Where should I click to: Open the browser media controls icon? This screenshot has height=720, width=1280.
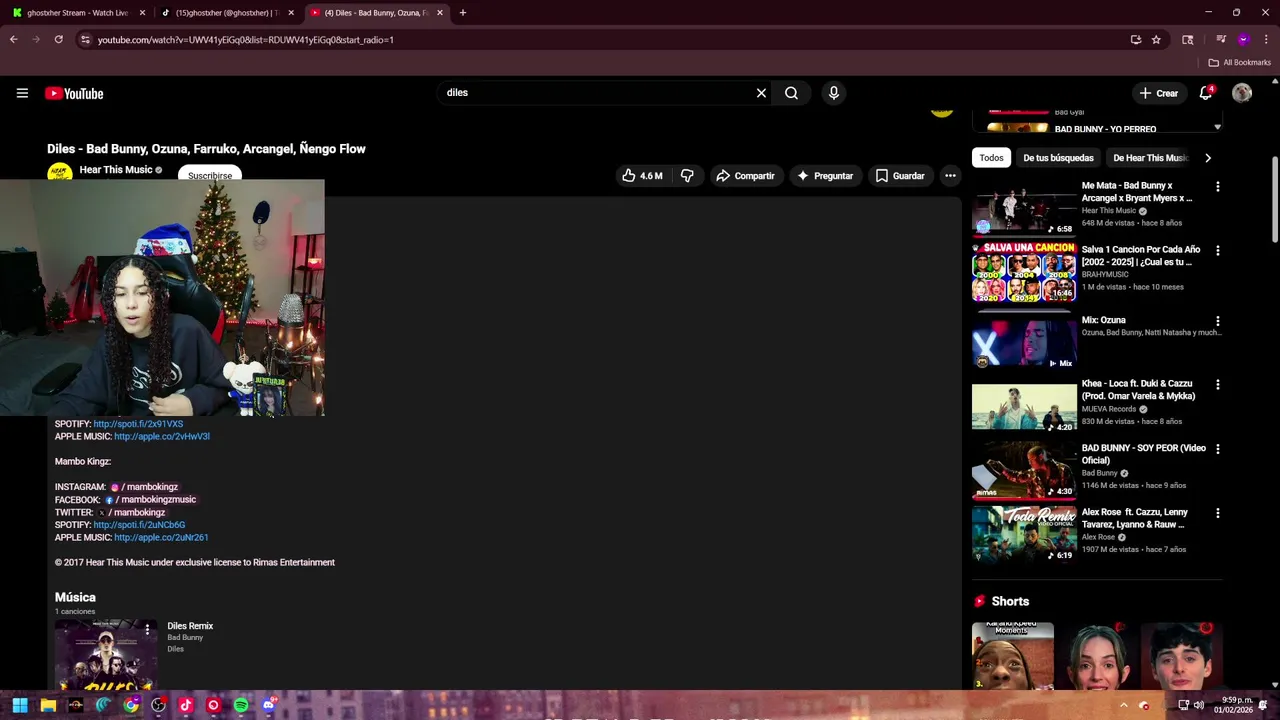[x=1221, y=40]
